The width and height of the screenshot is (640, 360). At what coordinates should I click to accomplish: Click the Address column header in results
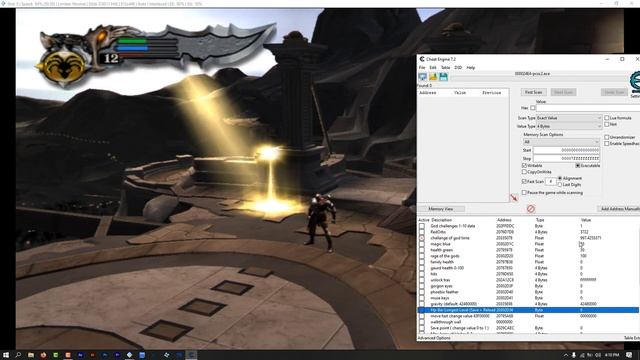coord(428,93)
